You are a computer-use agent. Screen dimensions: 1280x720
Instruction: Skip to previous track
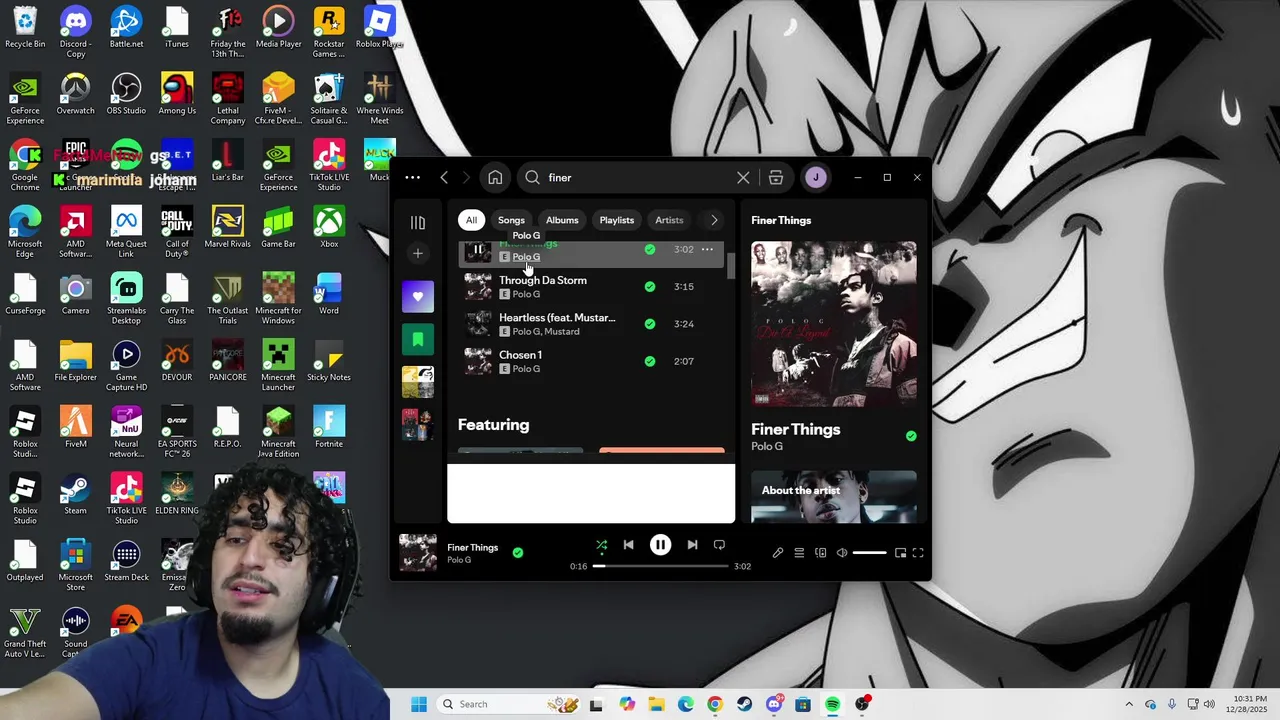pos(628,545)
